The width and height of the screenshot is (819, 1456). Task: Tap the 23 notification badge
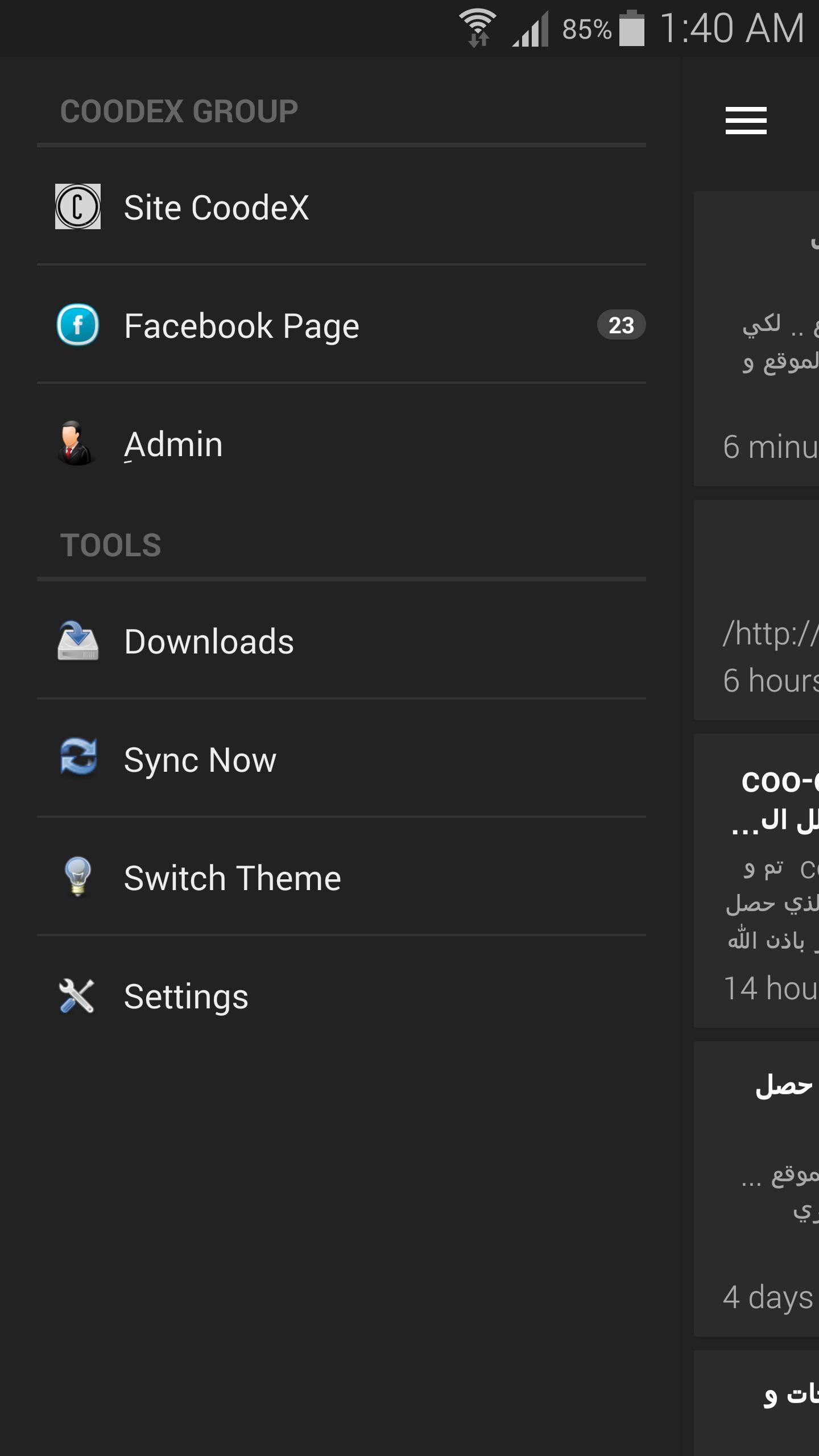[x=621, y=325]
